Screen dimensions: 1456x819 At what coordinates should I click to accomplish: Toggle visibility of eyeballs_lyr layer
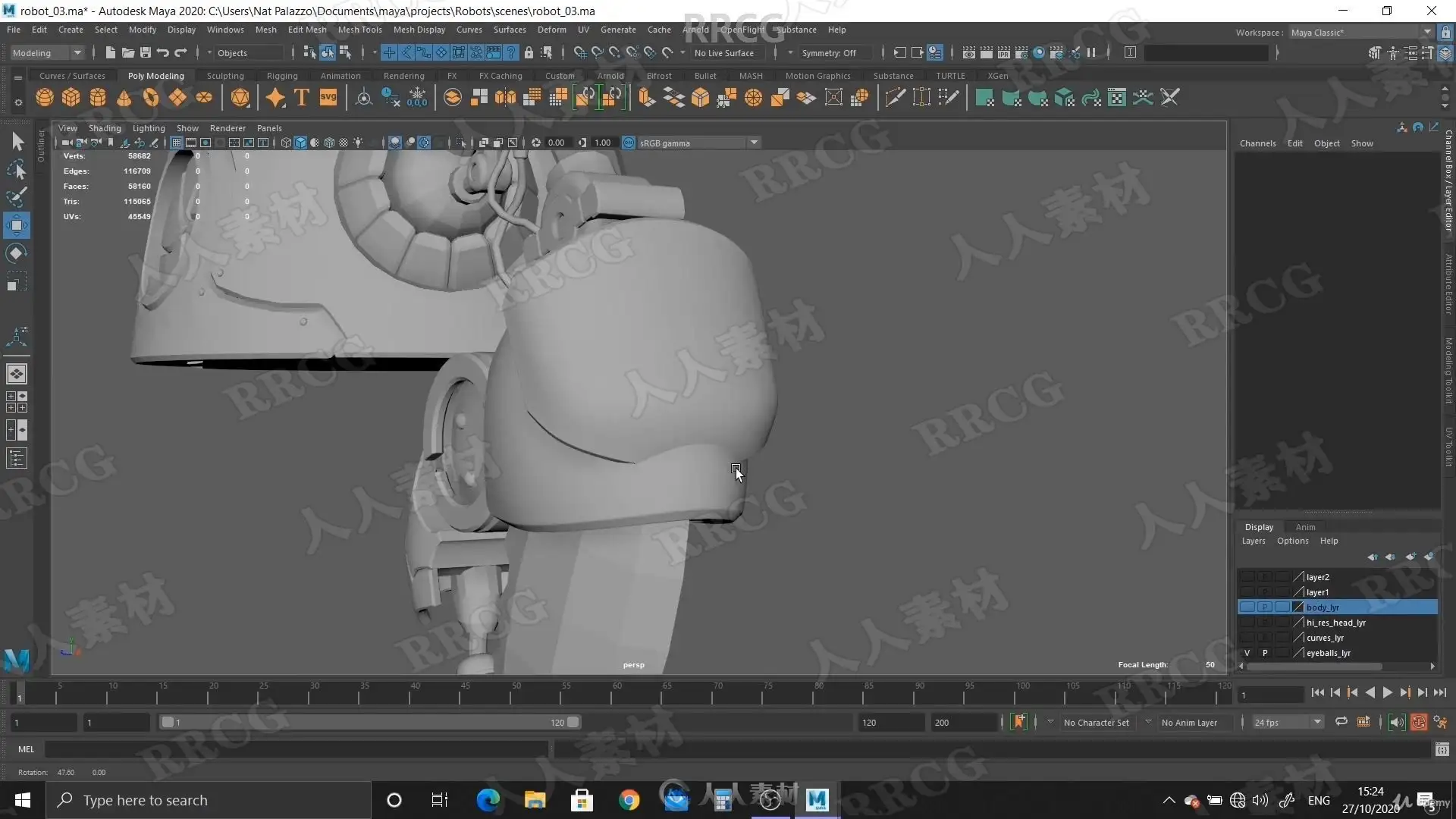click(1247, 653)
